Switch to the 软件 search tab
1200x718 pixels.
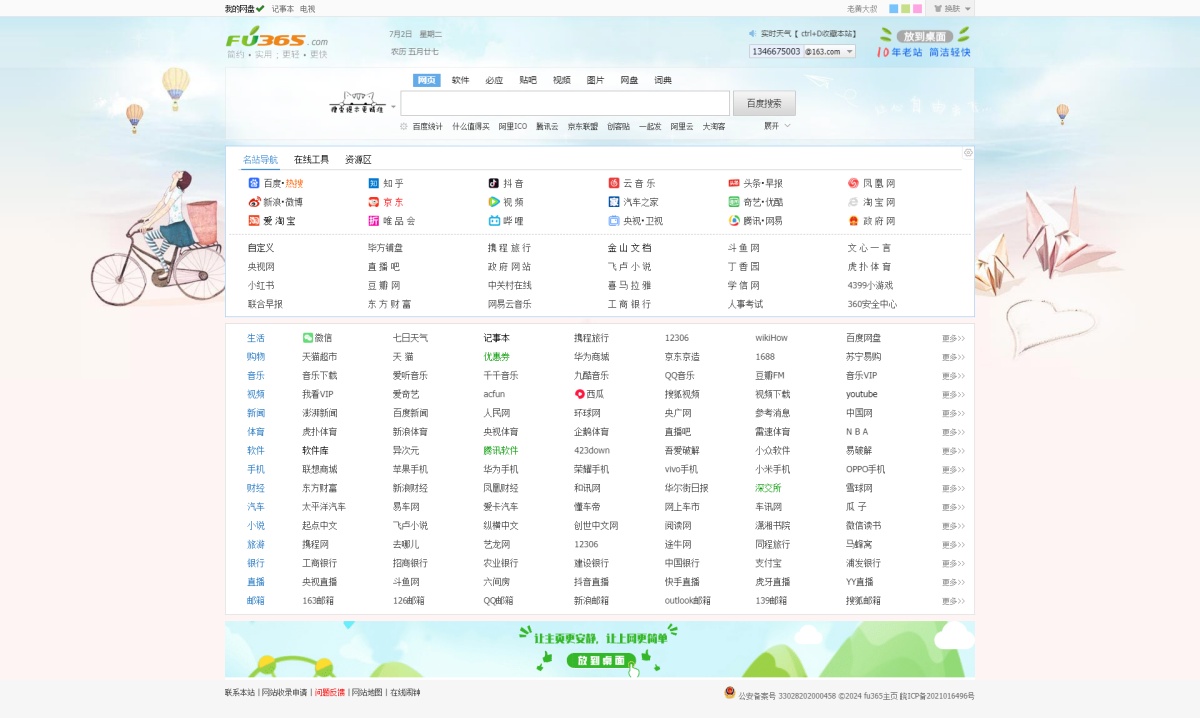point(460,80)
